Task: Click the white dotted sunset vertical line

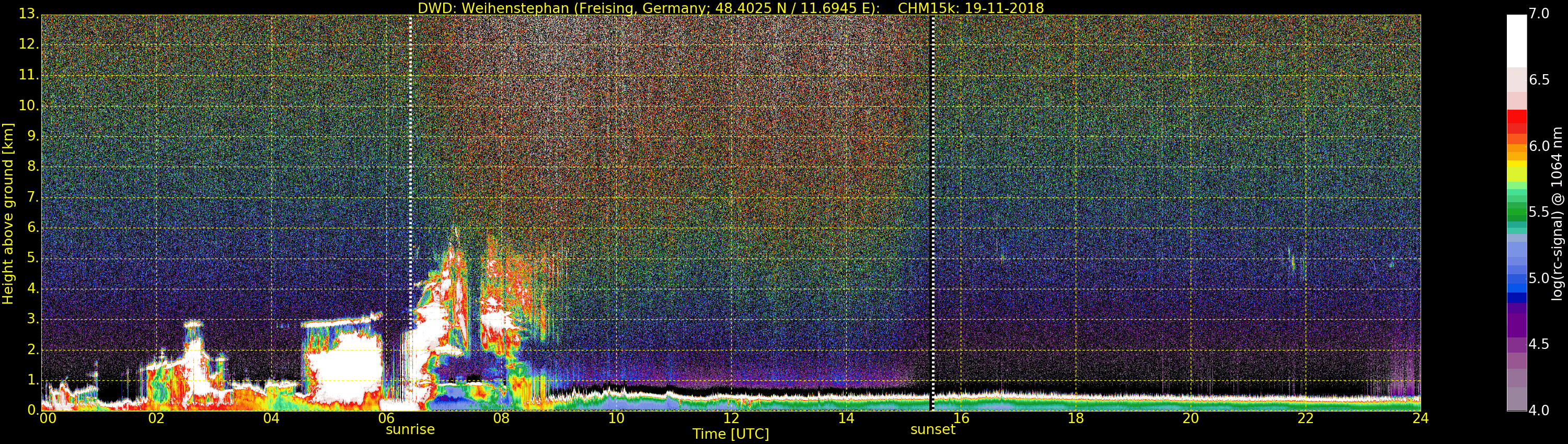Action: pyautogui.click(x=932, y=182)
